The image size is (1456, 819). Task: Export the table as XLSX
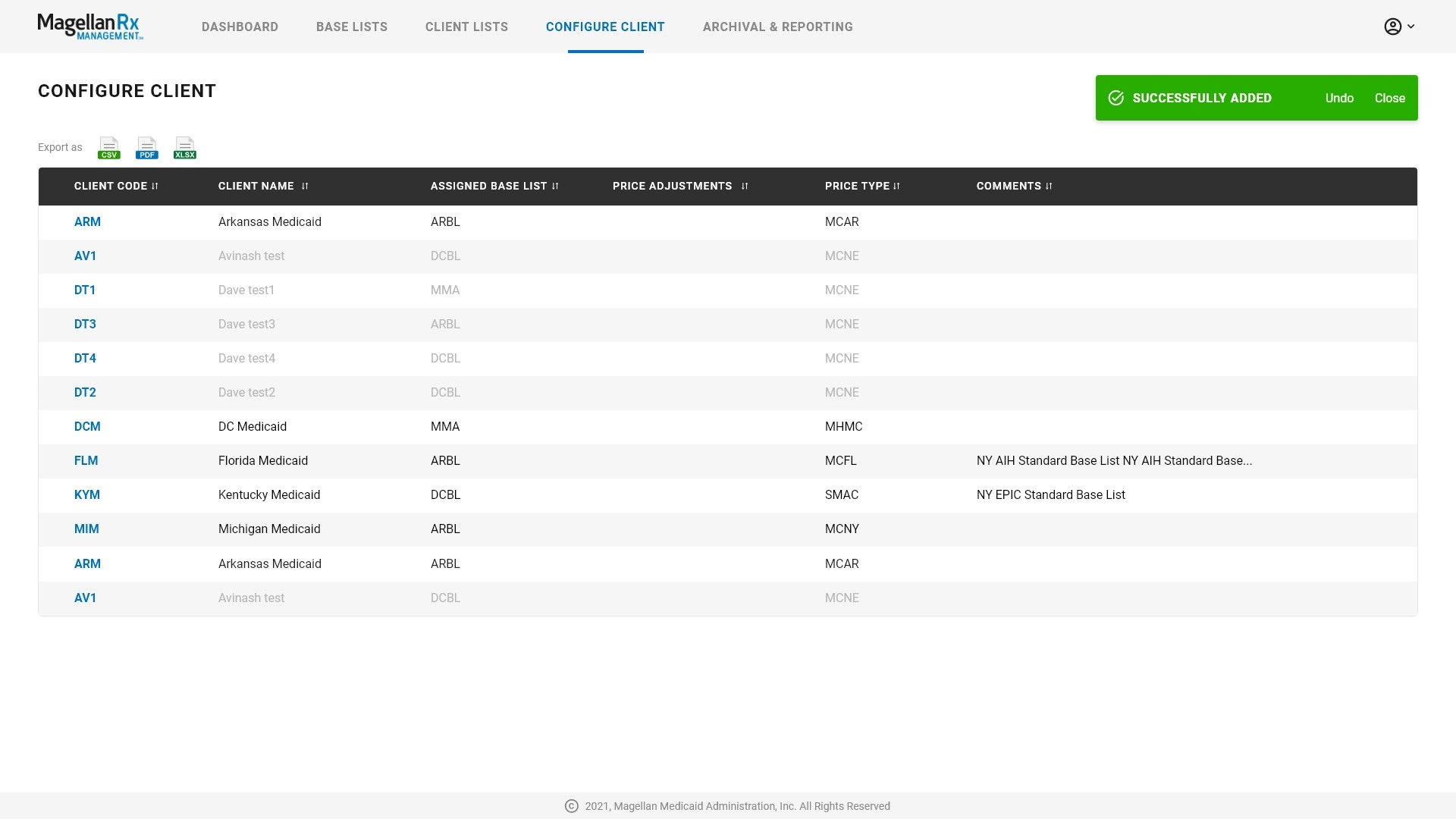click(184, 148)
